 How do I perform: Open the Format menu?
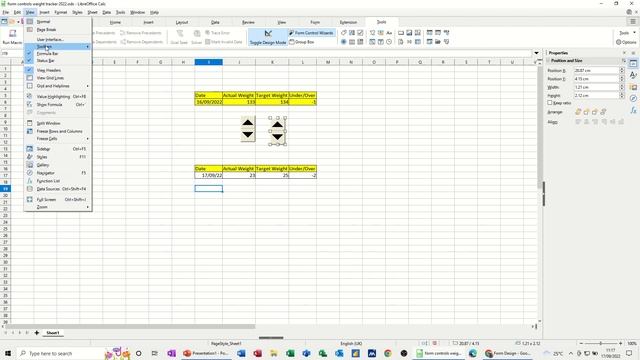click(x=60, y=12)
